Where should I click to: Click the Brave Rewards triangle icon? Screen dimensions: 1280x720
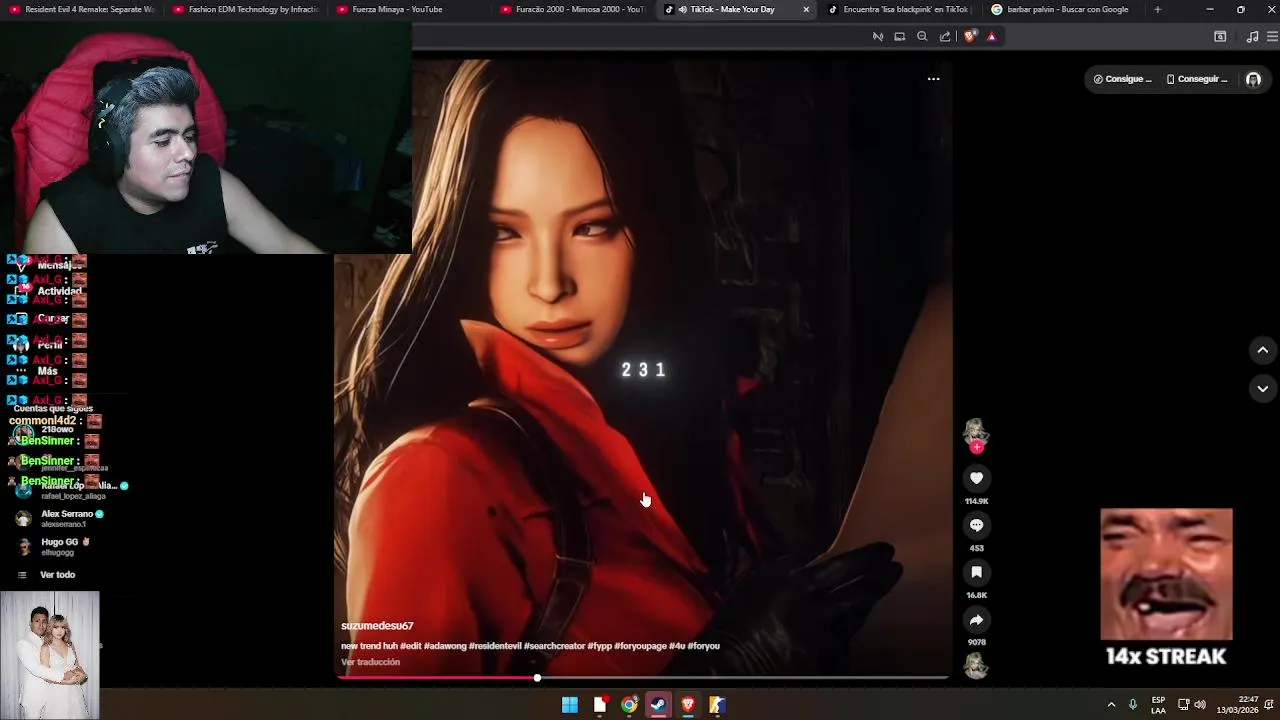pos(991,36)
